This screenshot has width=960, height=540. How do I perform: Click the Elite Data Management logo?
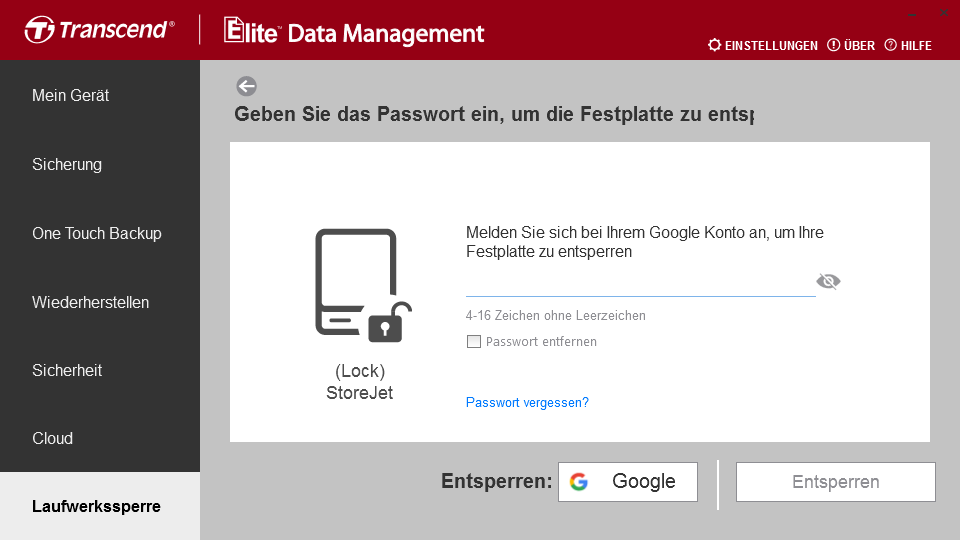click(x=354, y=31)
